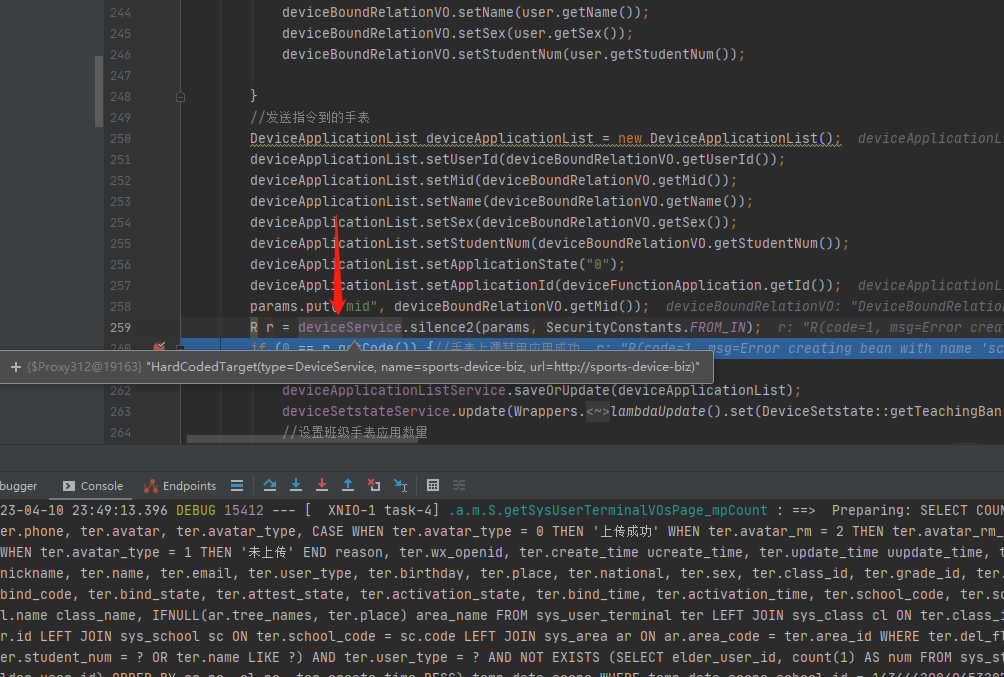Viewport: 1004px width, 677px height.
Task: Collapse the code block at line 248
Action: tap(180, 97)
